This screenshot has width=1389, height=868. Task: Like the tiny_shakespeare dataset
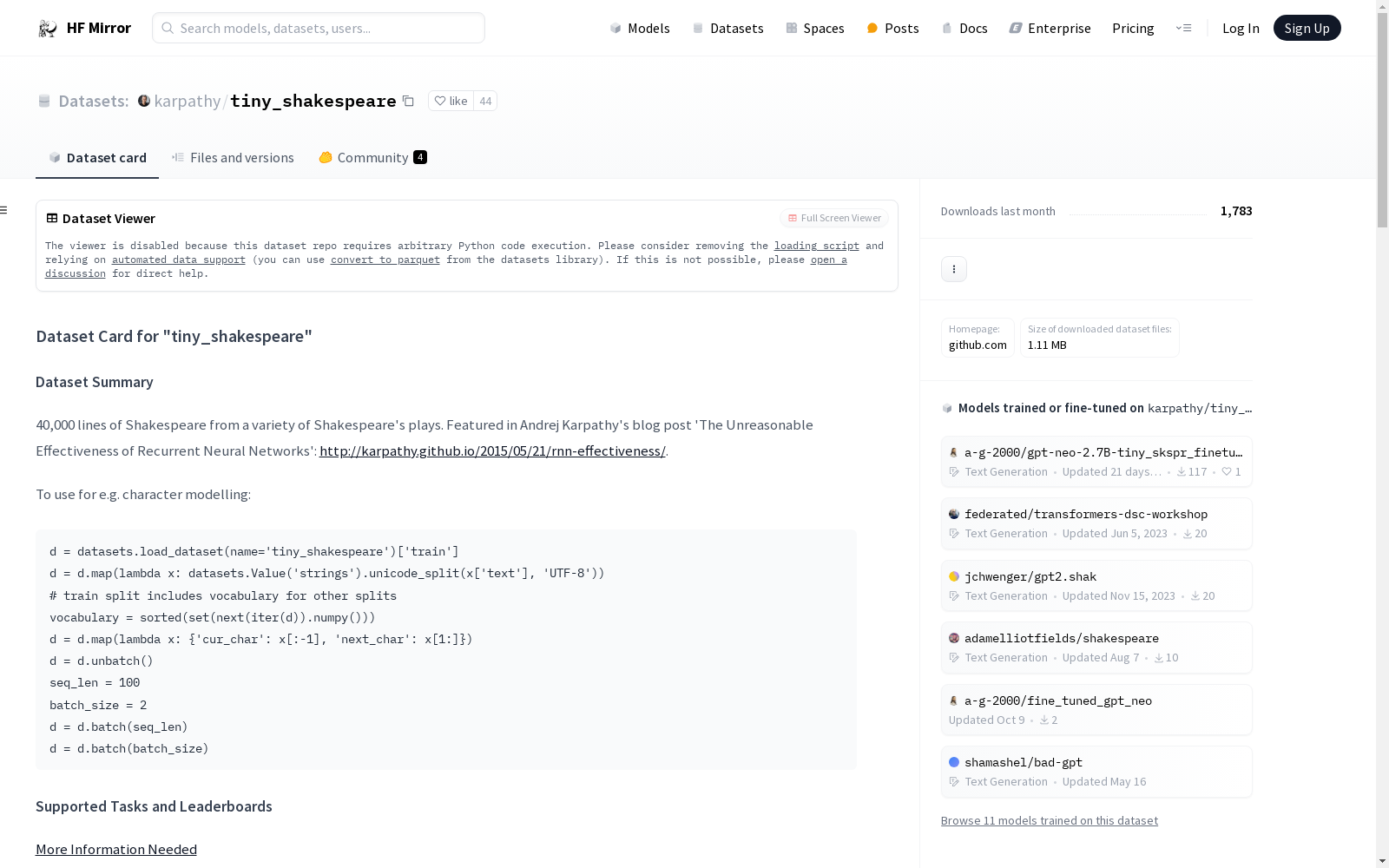point(451,101)
